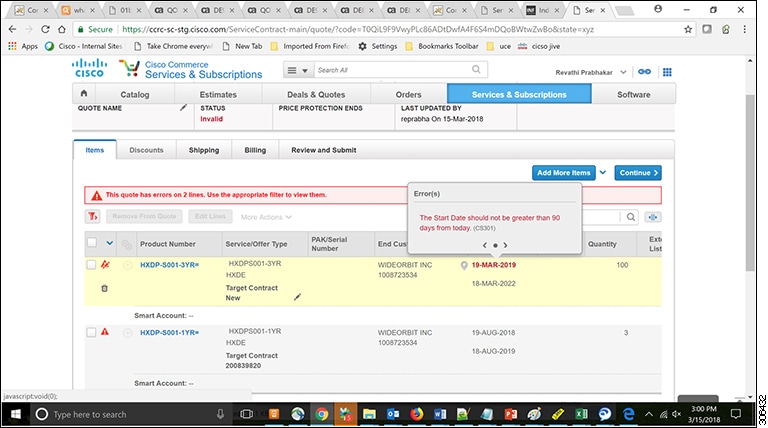Open the Catalog tab
Image resolution: width=768 pixels, height=428 pixels.
tap(135, 95)
